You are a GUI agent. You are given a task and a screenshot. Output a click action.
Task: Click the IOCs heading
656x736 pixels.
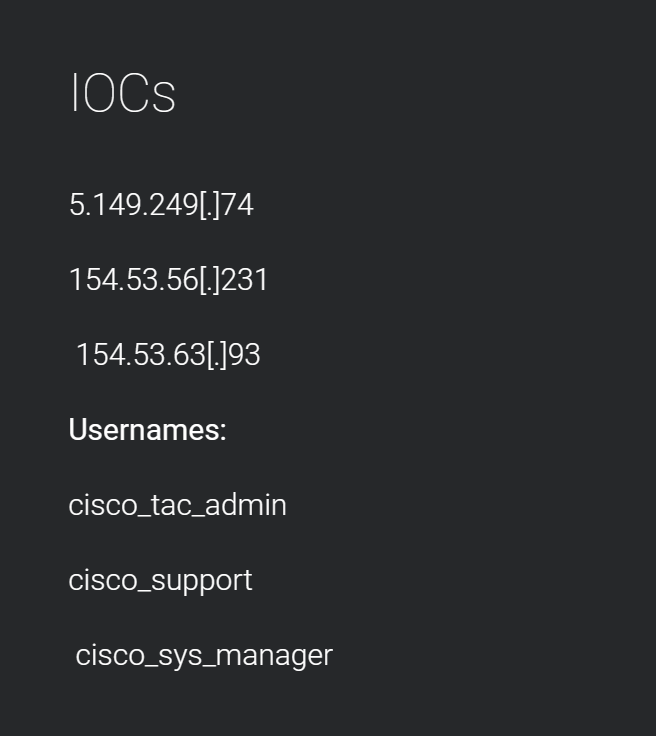[123, 93]
